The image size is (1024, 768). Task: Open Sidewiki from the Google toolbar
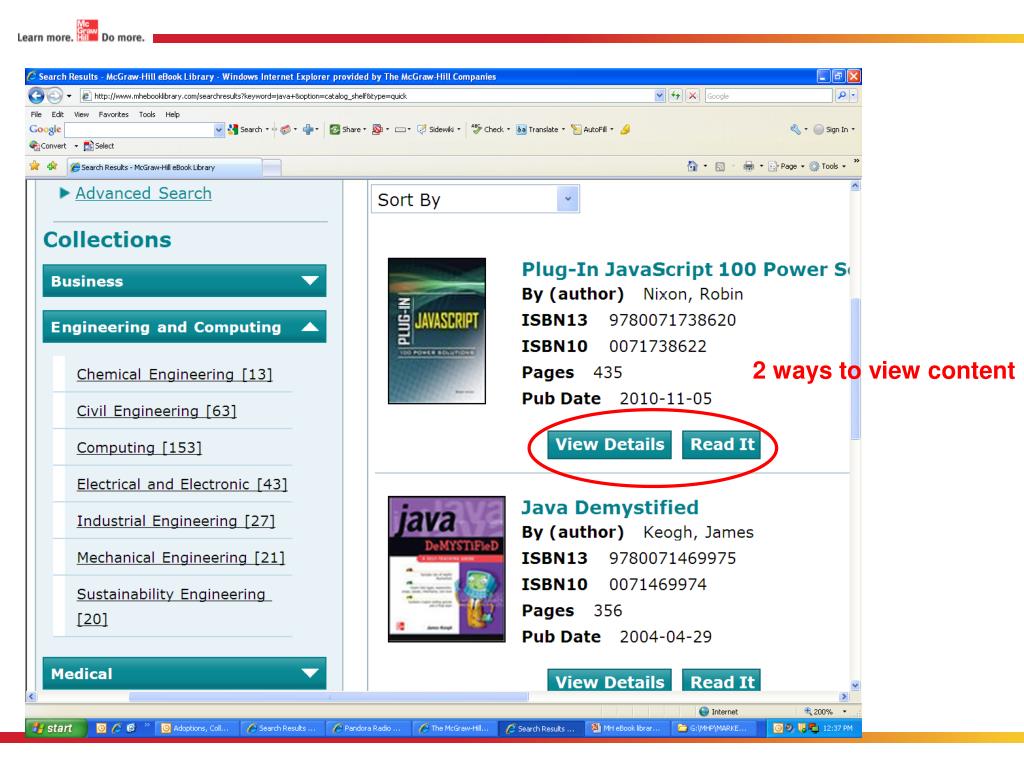(x=438, y=129)
